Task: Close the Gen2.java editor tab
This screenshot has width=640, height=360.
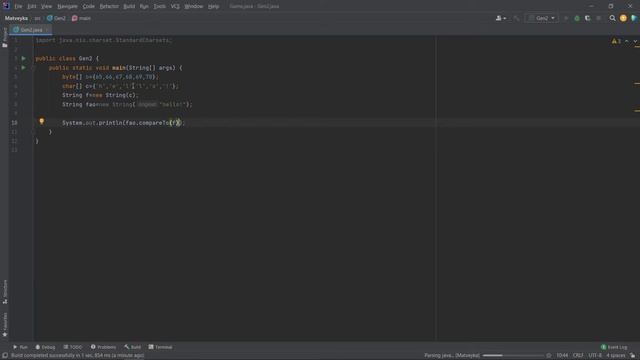Action: click(47, 30)
